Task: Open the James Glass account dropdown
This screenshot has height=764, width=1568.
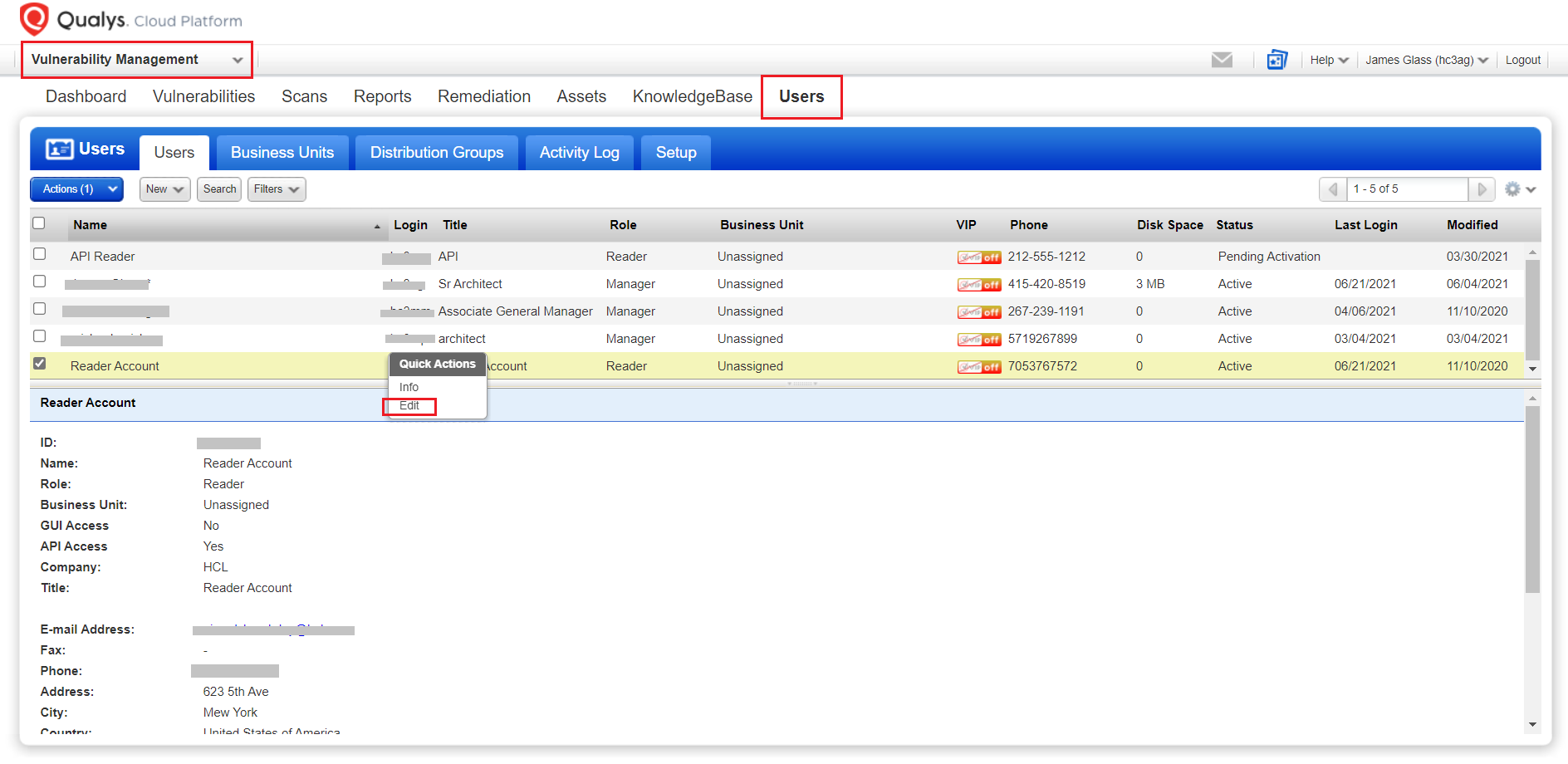Action: coord(1427,60)
